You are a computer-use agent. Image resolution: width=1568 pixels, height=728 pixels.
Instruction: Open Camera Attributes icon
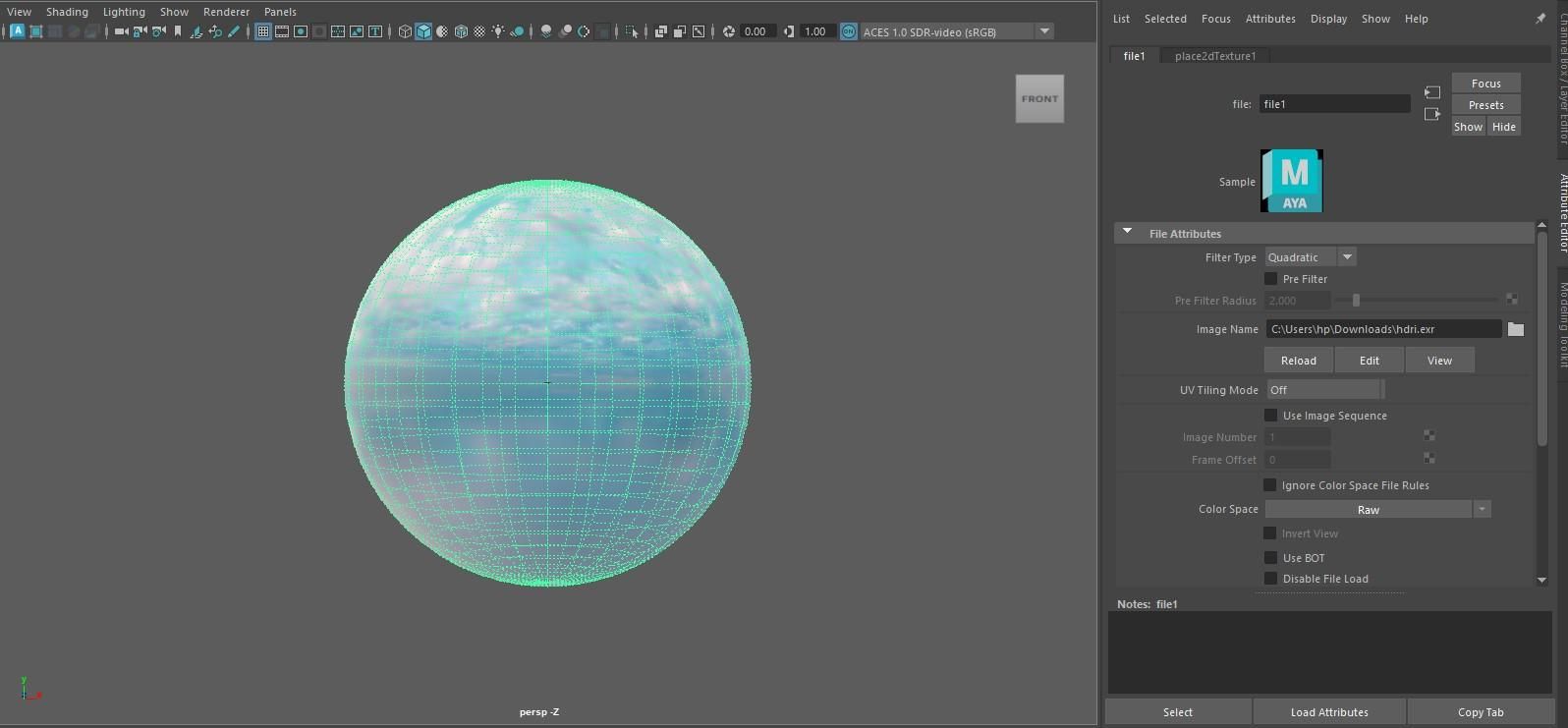click(159, 31)
